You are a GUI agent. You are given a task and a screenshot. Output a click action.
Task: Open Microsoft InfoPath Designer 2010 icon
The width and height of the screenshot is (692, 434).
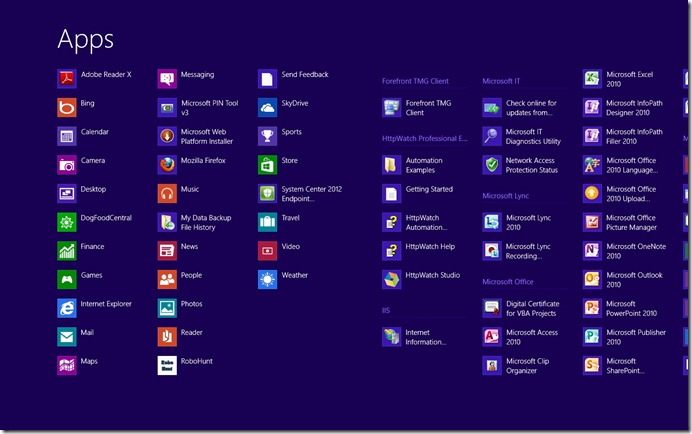[592, 108]
